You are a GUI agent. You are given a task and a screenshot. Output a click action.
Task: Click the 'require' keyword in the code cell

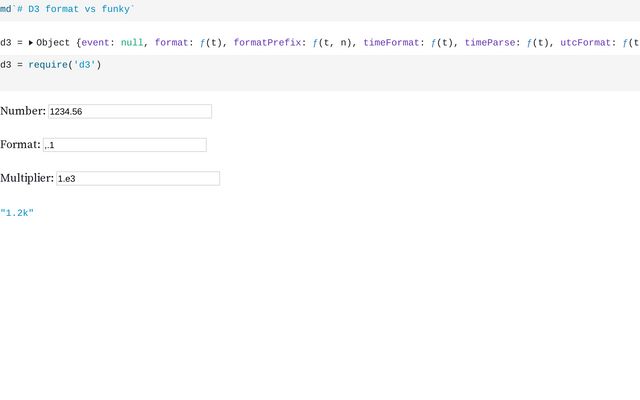point(48,65)
